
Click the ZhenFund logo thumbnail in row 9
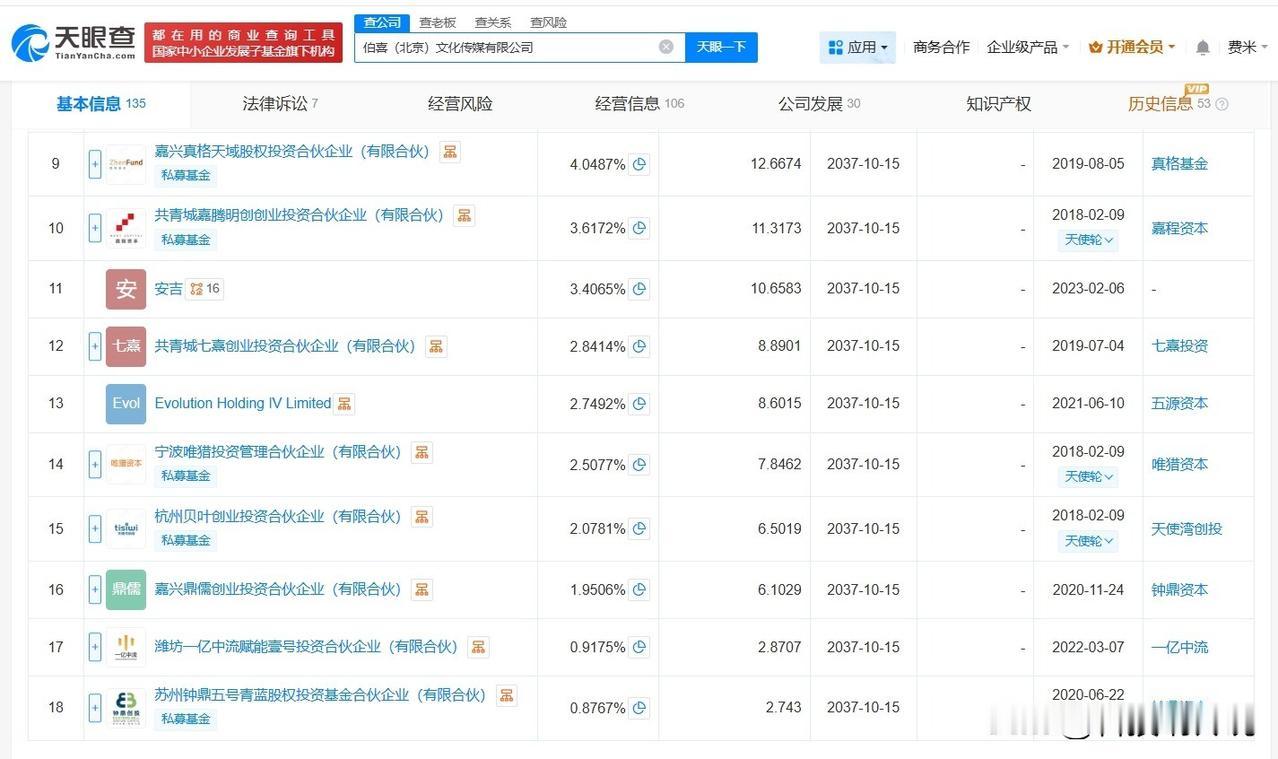(126, 164)
